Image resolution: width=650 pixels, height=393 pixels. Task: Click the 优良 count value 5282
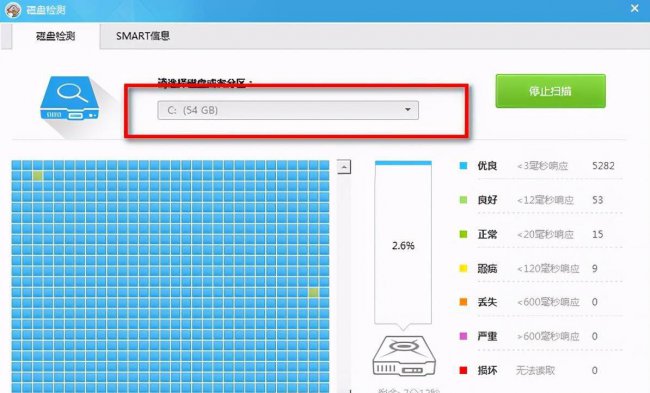(x=603, y=166)
